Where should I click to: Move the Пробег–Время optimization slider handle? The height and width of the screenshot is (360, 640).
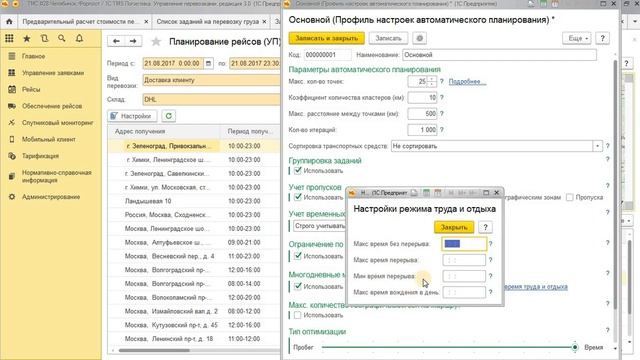pos(575,347)
